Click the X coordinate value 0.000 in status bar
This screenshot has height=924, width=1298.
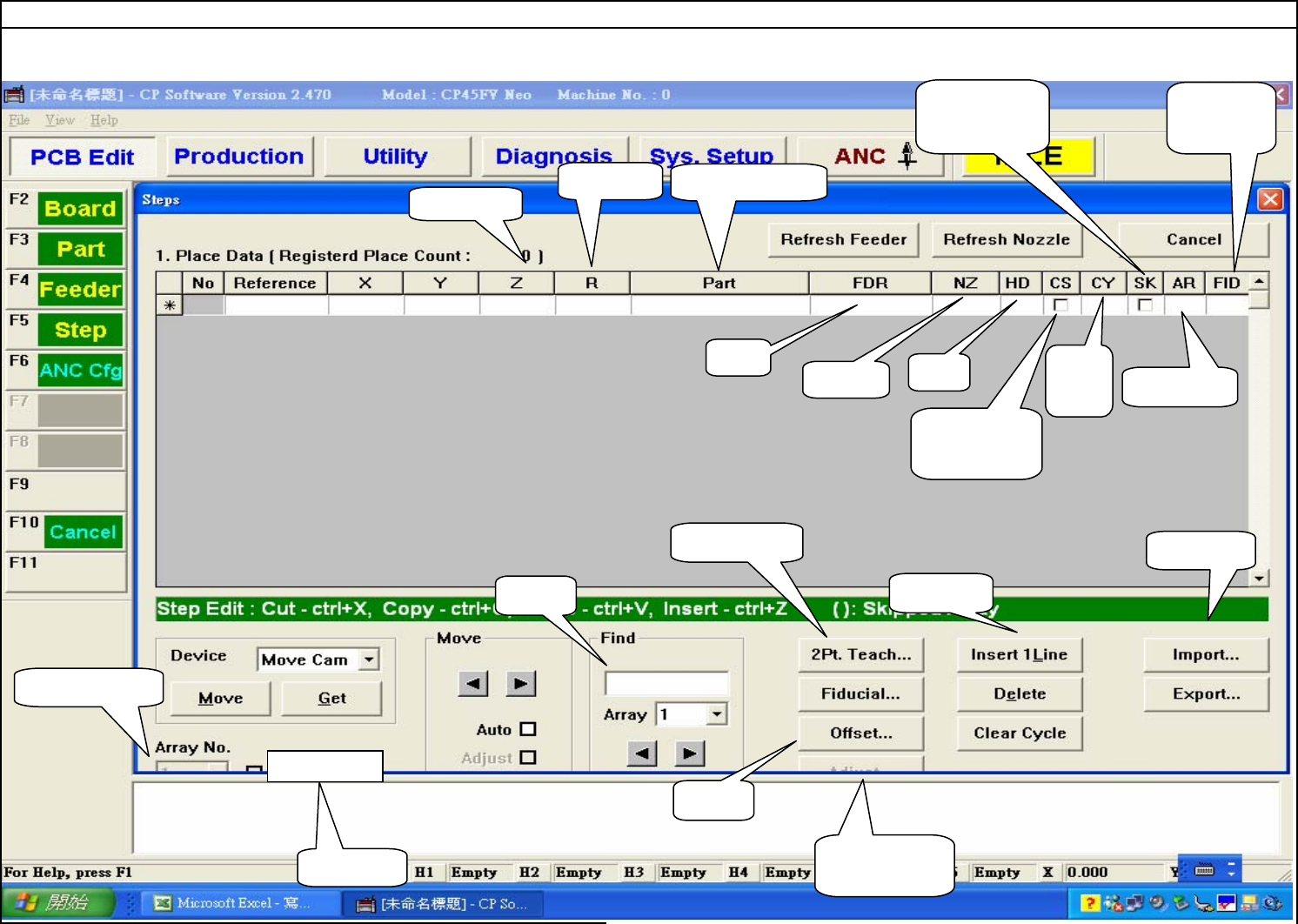(1087, 872)
